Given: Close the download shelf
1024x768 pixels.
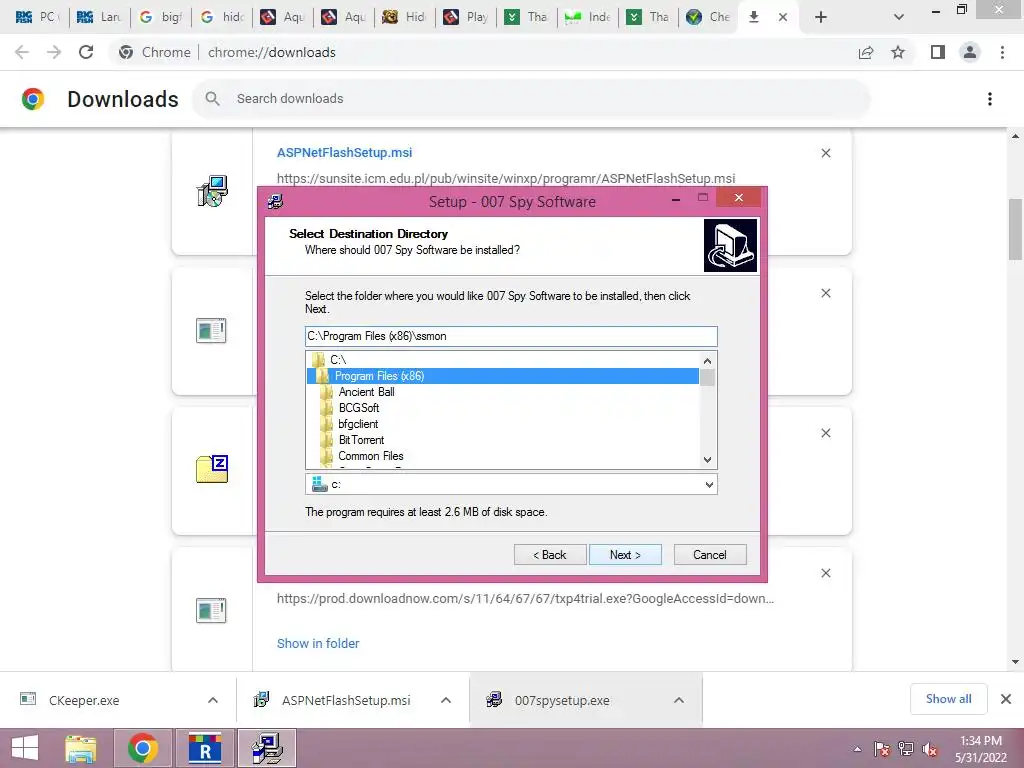Looking at the screenshot, I should point(1006,699).
